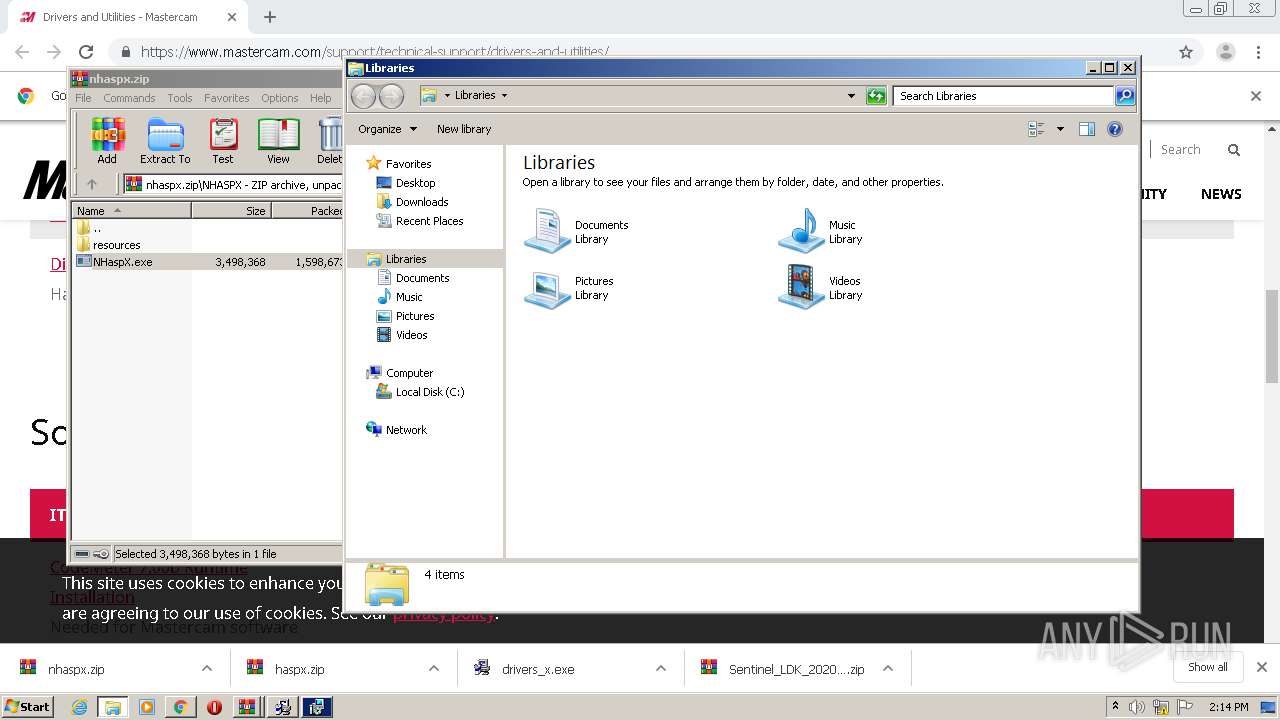The width and height of the screenshot is (1280, 720).
Task: Expand the address bar history dropdown
Action: tap(851, 96)
